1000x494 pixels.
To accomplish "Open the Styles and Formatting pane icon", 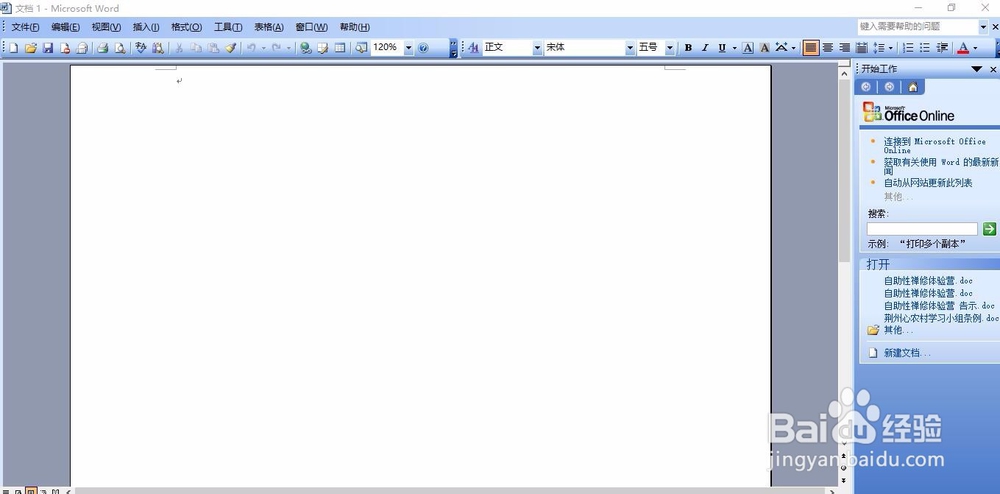I will 473,48.
